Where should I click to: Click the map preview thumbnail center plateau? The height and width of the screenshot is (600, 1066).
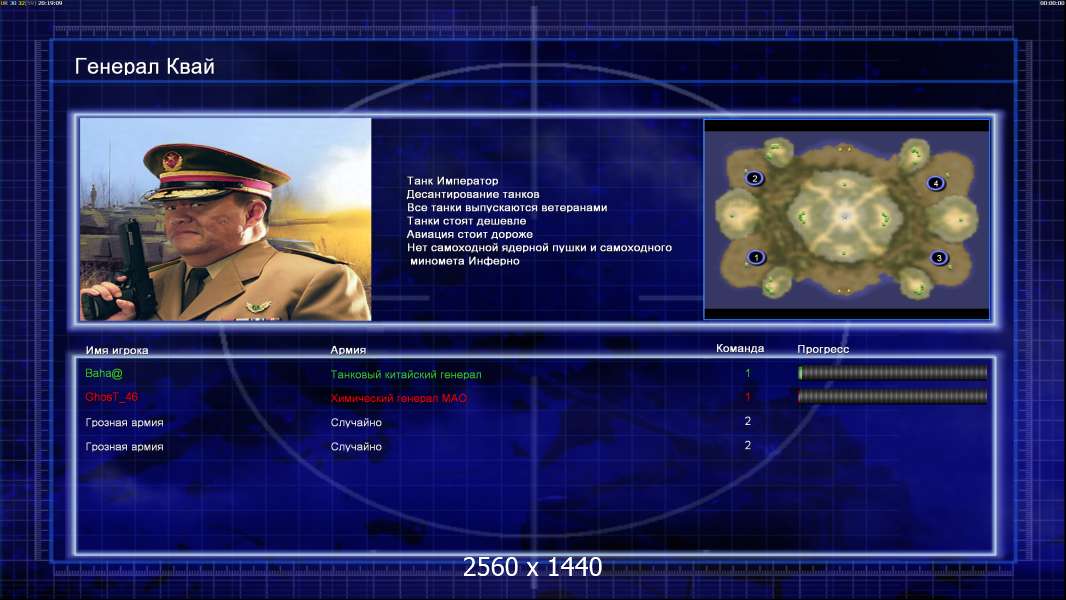844,216
